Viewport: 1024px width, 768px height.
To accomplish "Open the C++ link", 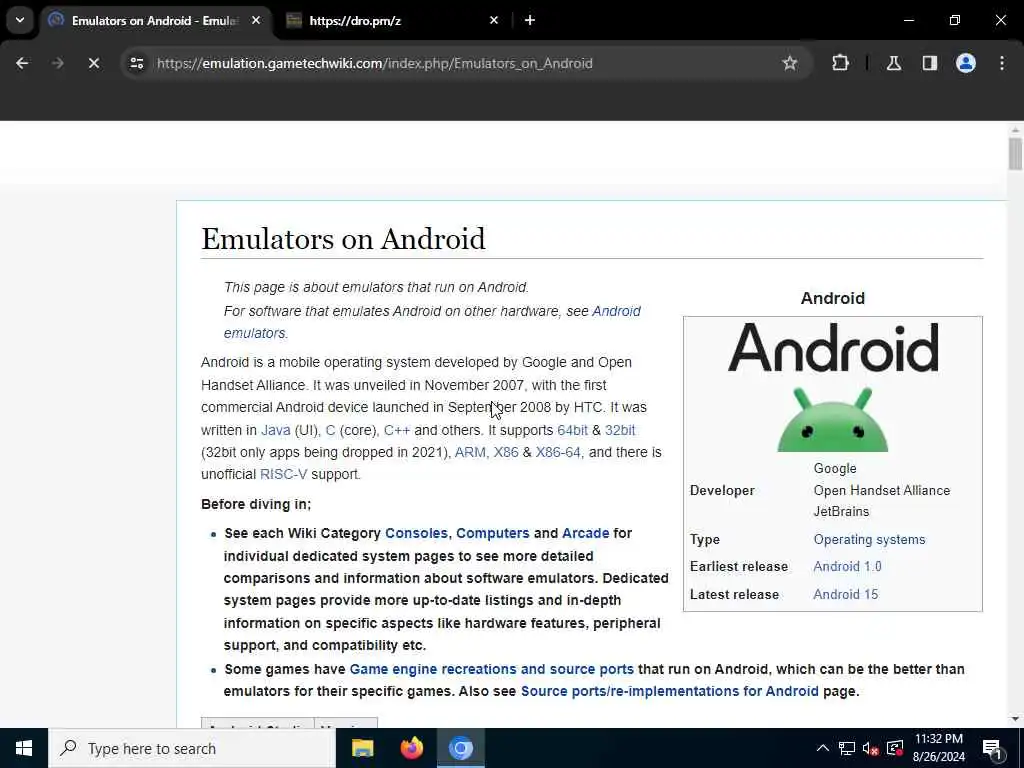I will click(x=396, y=430).
